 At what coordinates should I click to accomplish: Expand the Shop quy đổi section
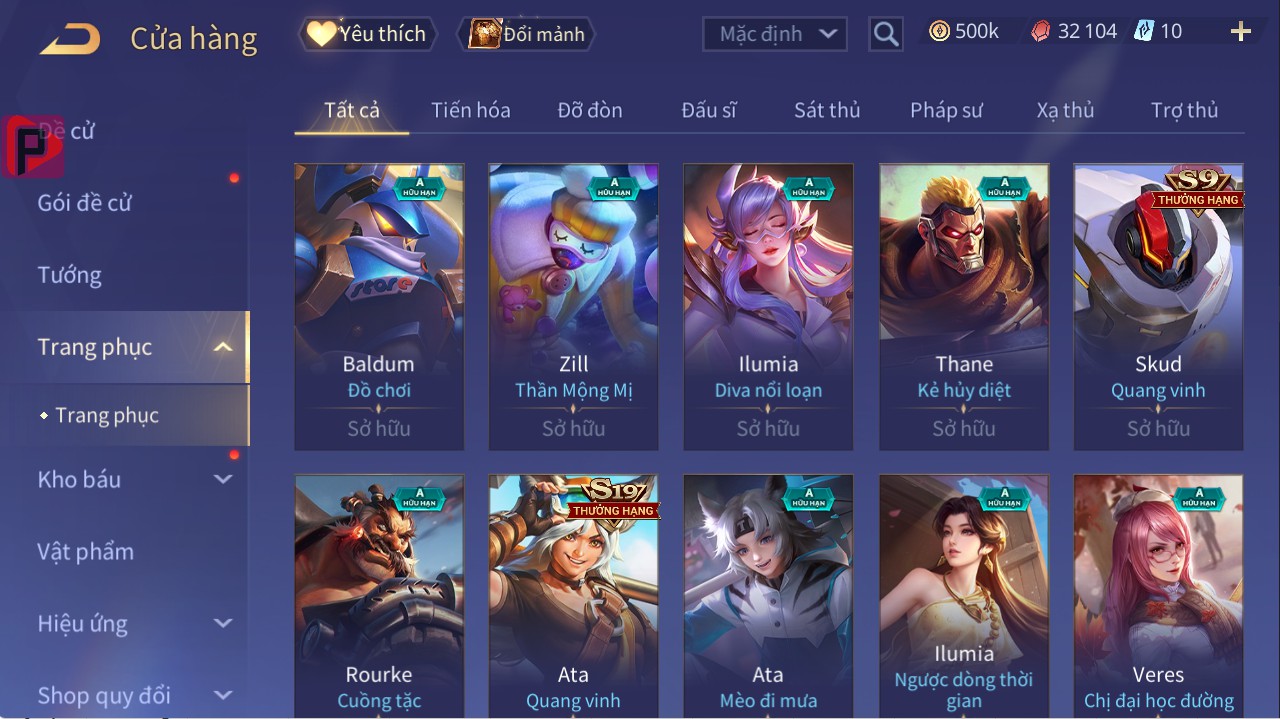[223, 695]
